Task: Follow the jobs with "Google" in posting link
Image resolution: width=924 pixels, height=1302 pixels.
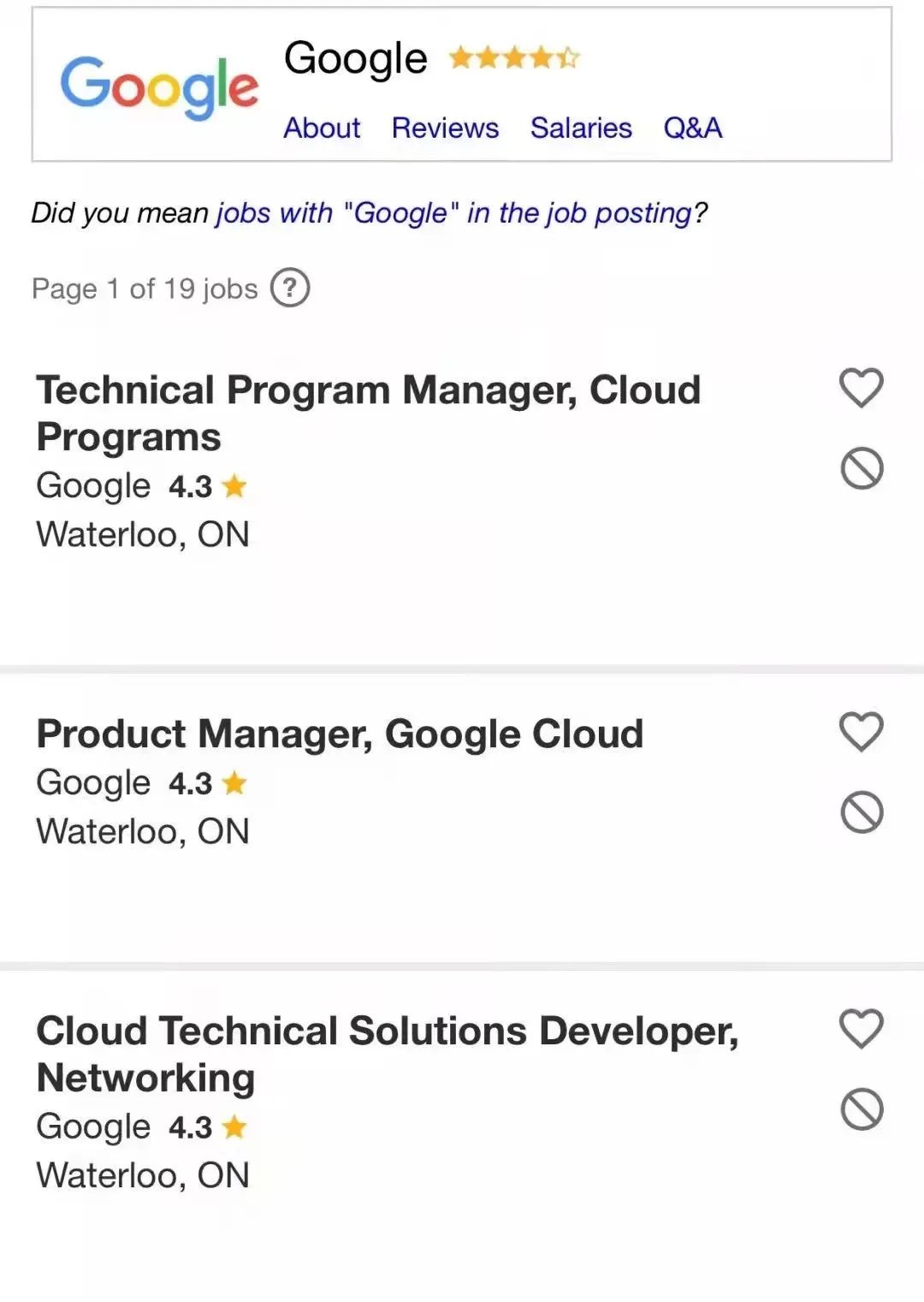Action: (x=453, y=213)
